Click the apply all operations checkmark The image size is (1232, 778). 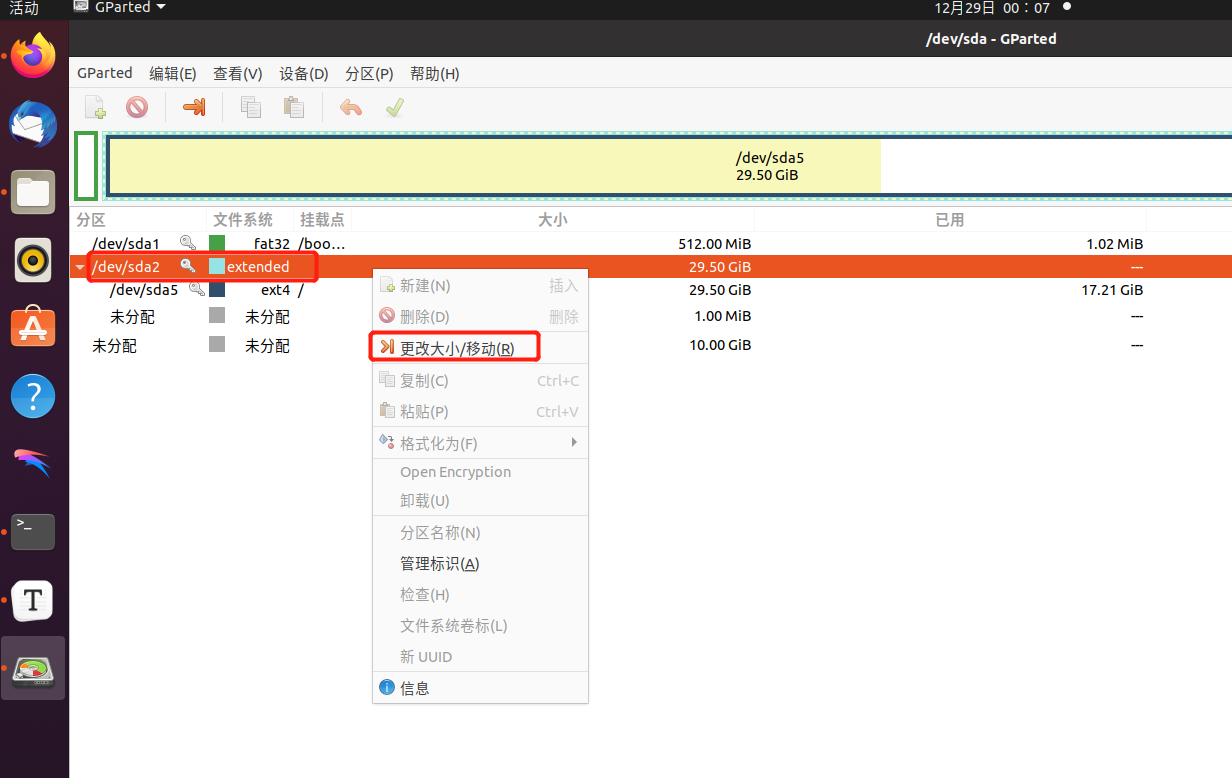pyautogui.click(x=395, y=107)
